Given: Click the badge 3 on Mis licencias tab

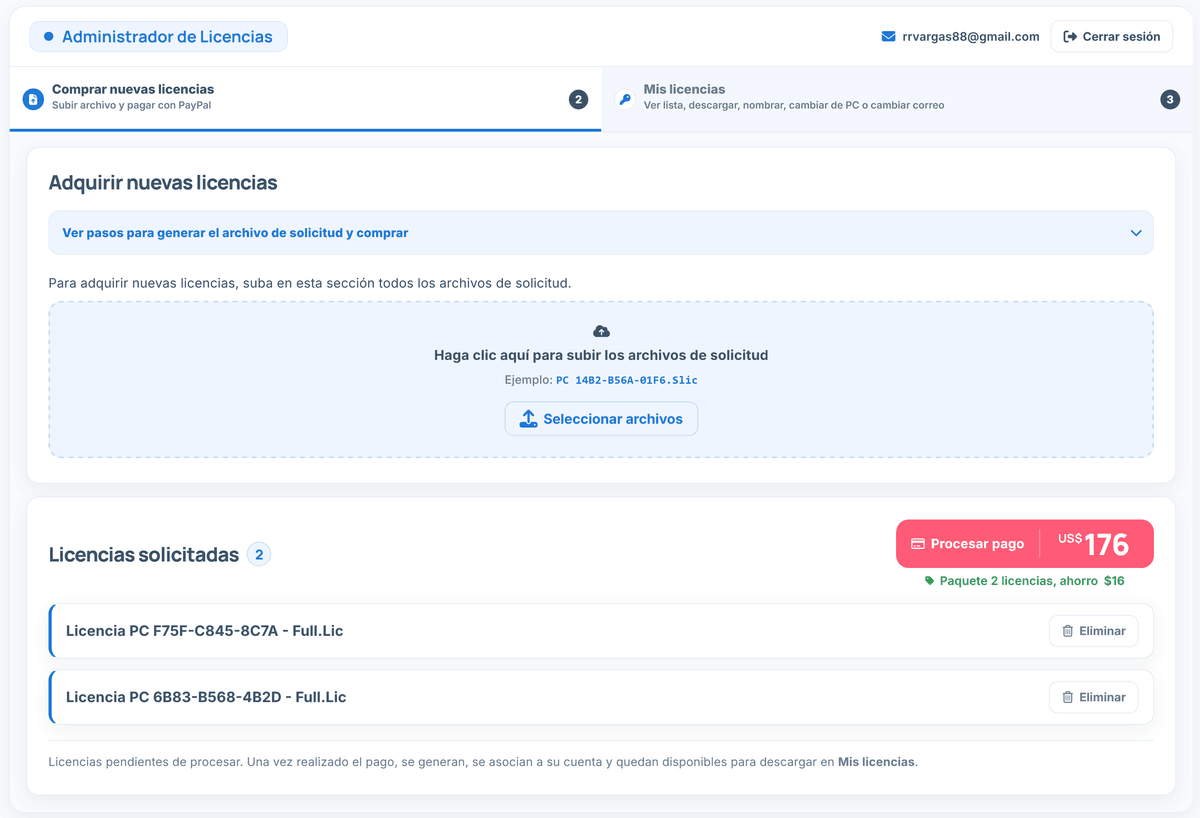Looking at the screenshot, I should point(1170,99).
